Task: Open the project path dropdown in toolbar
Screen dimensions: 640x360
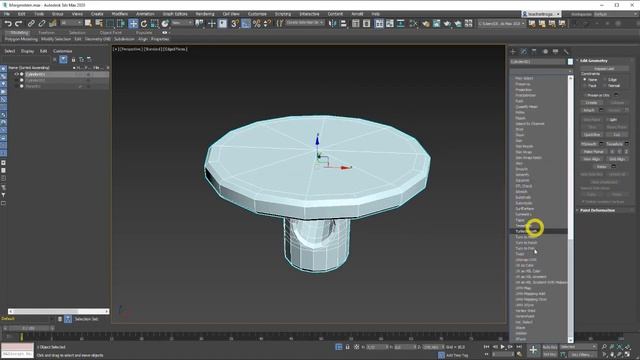Action: pos(502,24)
